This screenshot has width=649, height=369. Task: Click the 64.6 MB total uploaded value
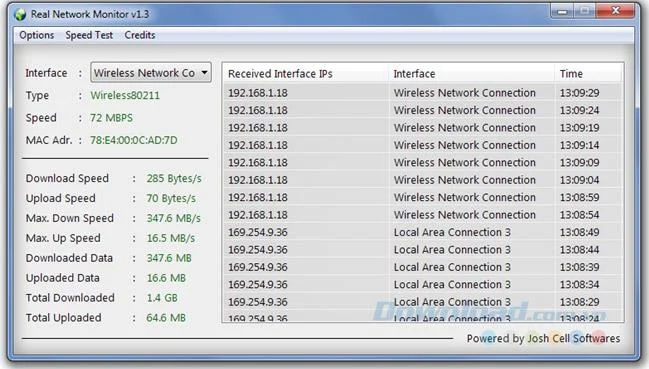click(x=166, y=317)
